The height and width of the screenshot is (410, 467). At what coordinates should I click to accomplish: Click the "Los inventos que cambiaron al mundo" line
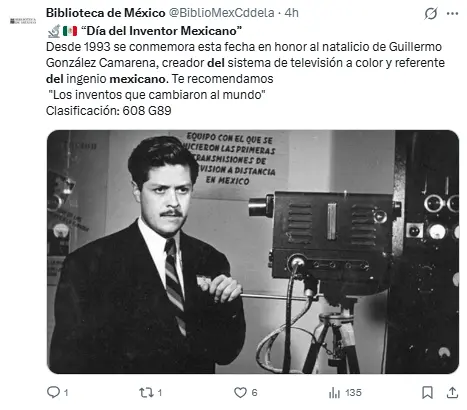pos(157,95)
